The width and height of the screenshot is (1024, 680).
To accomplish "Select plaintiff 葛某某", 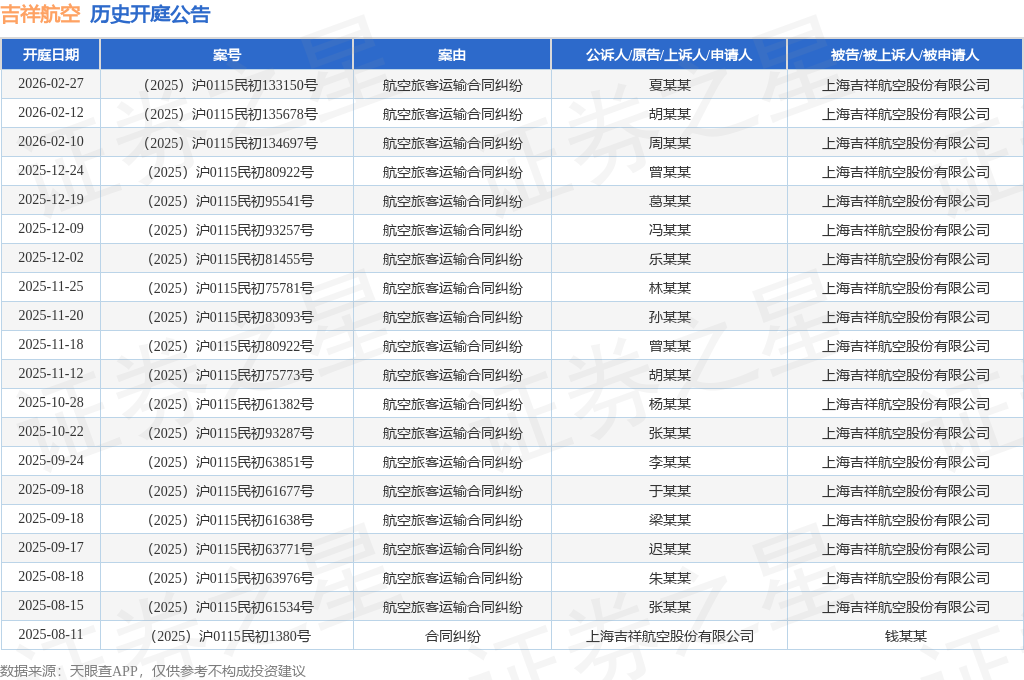I will pos(669,201).
